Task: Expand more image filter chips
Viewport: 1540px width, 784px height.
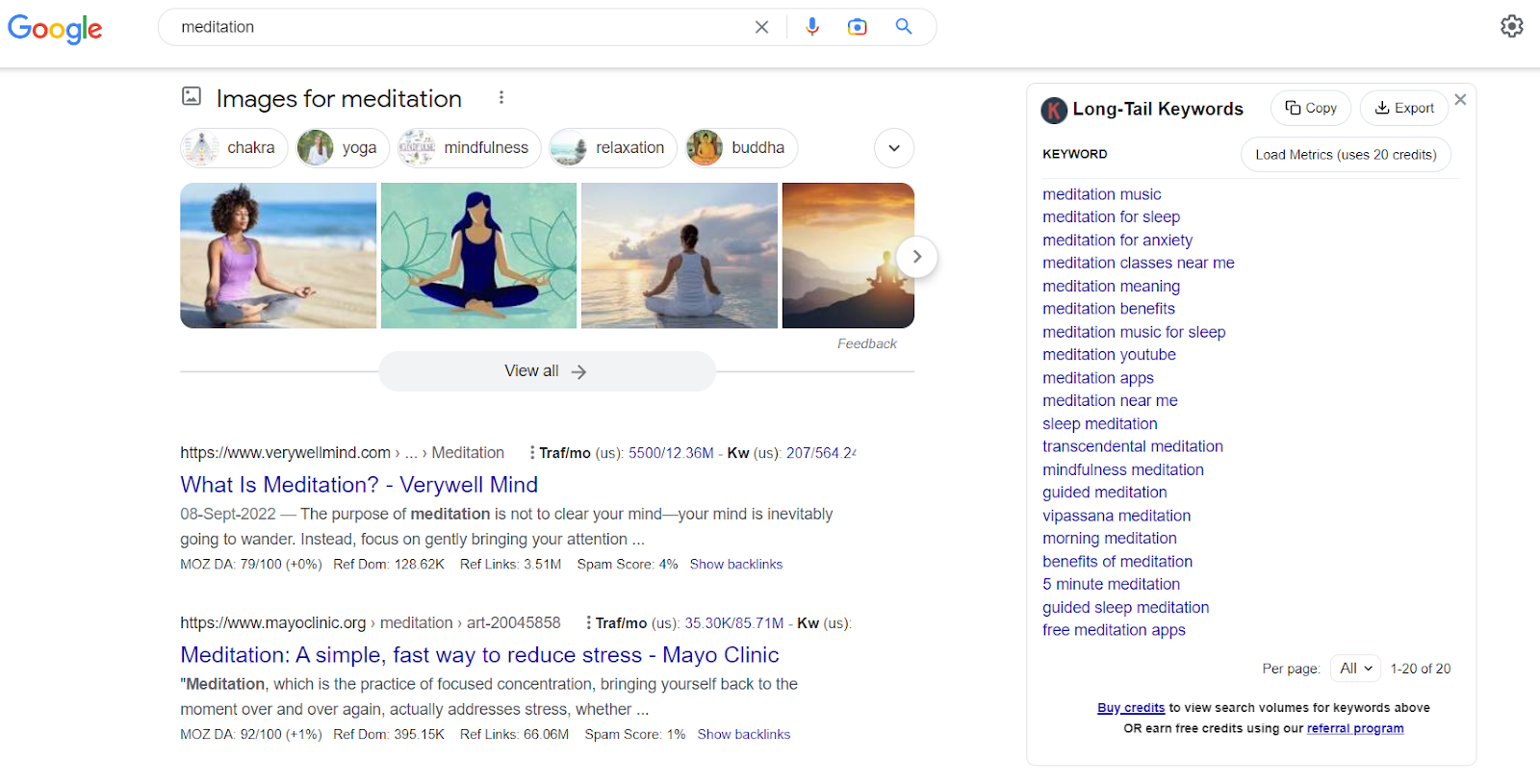Action: tap(893, 148)
